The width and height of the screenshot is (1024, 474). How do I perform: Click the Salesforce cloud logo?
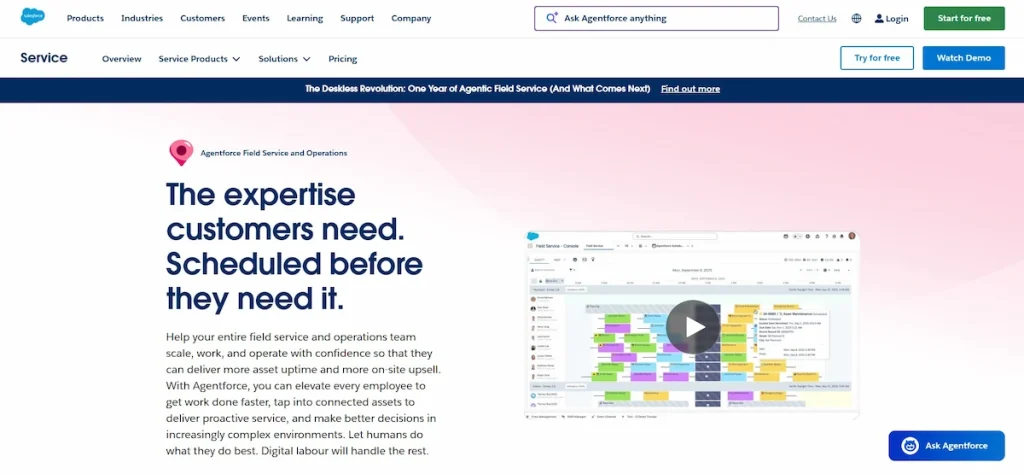(33, 16)
